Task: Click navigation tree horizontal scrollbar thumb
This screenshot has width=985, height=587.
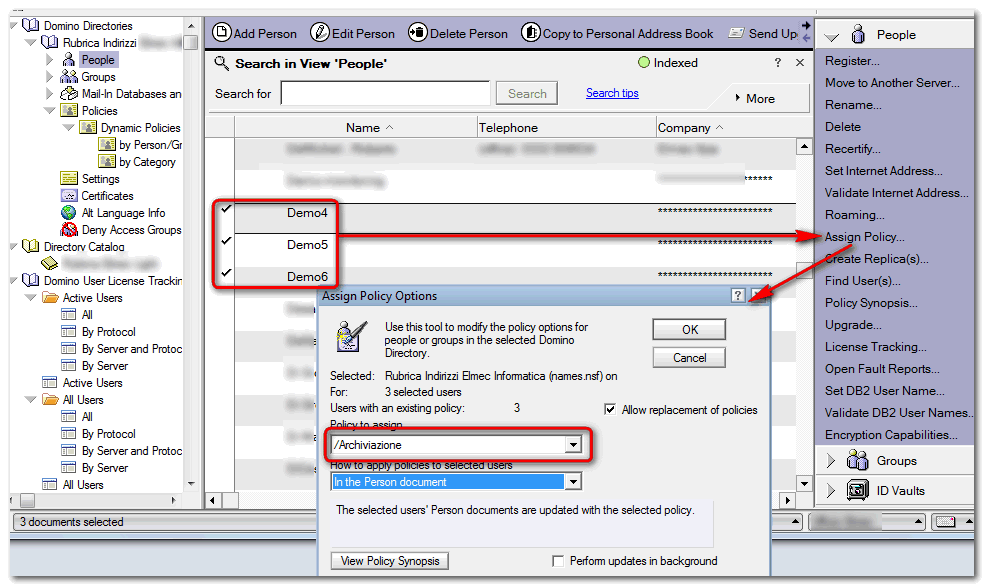Action: [27, 500]
